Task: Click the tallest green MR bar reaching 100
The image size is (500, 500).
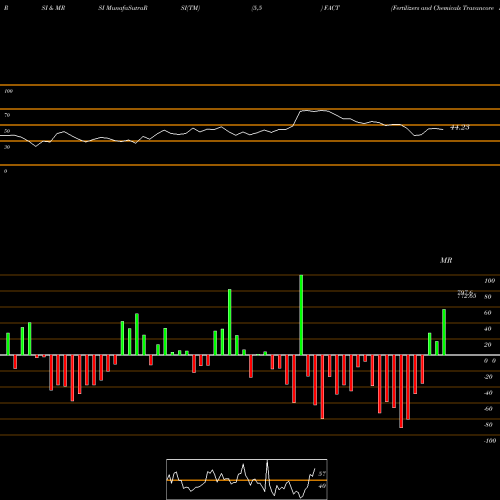Action: 301,315
